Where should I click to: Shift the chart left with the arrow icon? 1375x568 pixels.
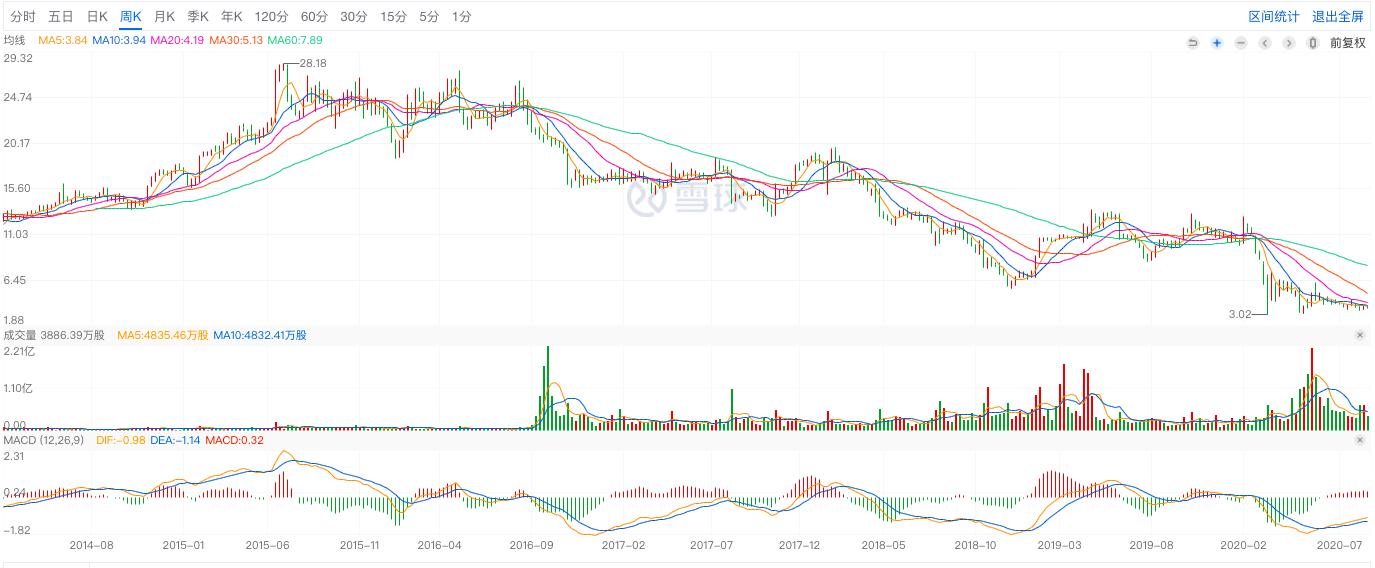(1265, 43)
